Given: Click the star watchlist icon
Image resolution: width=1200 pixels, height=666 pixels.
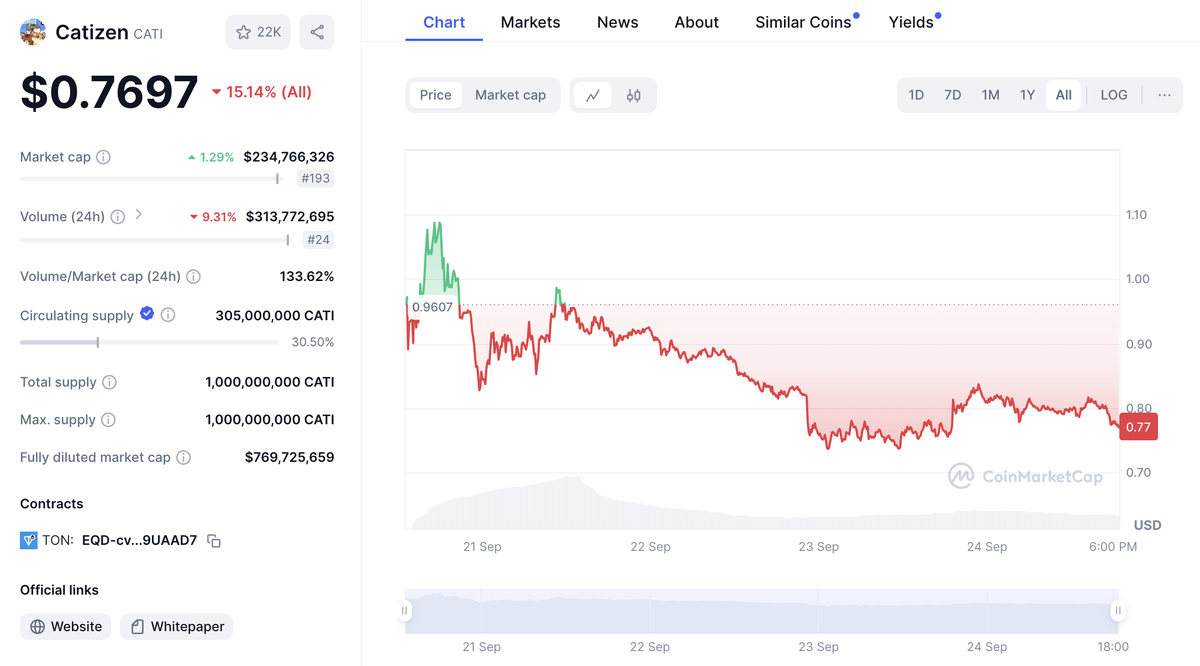Looking at the screenshot, I should 244,32.
